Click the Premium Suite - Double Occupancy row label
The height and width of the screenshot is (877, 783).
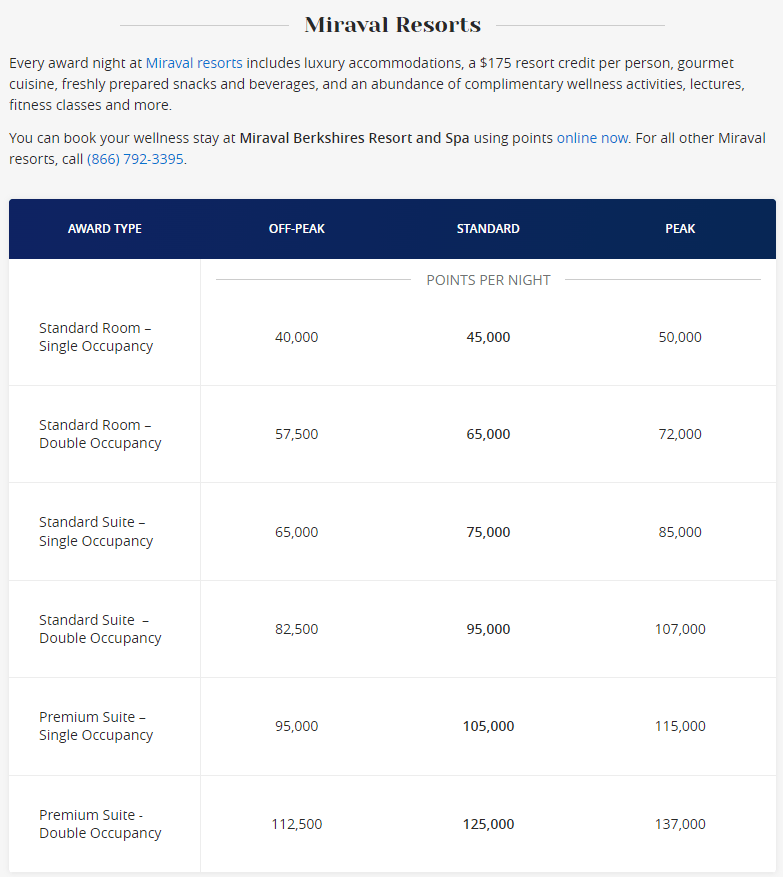click(100, 824)
